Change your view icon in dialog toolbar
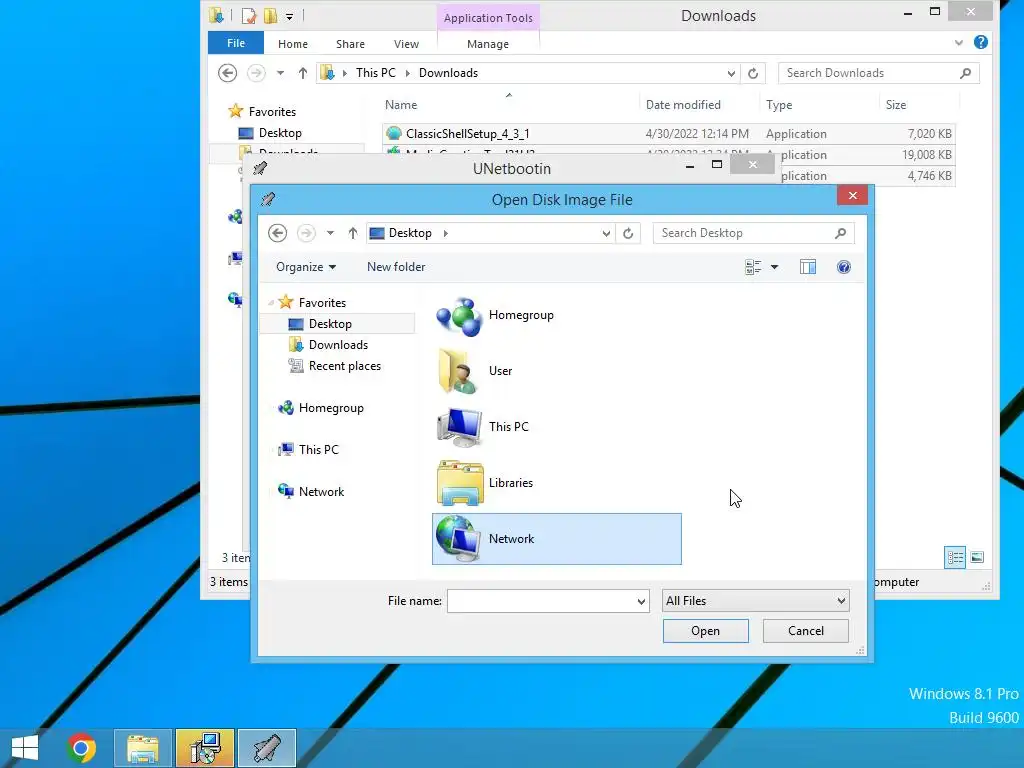The height and width of the screenshot is (768, 1024). (753, 267)
